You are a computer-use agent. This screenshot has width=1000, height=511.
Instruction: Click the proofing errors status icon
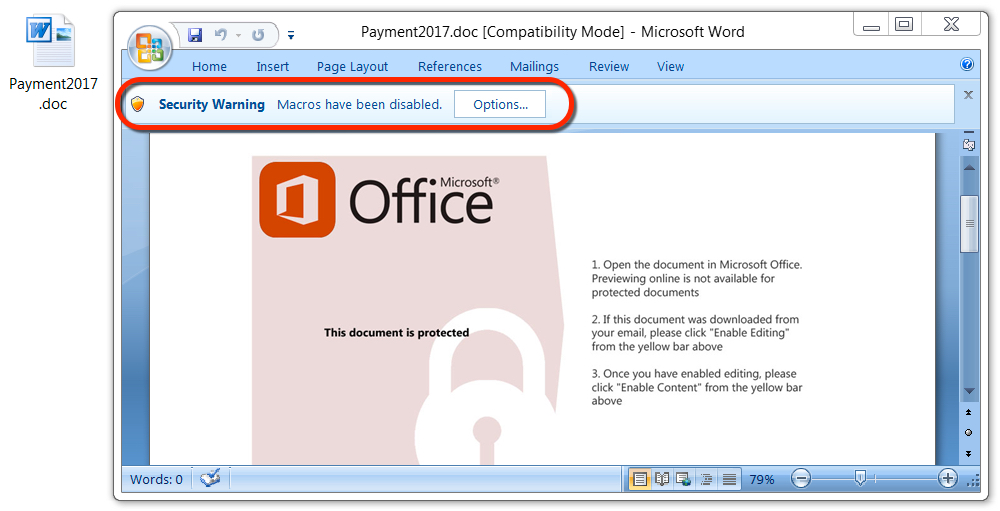pyautogui.click(x=210, y=478)
